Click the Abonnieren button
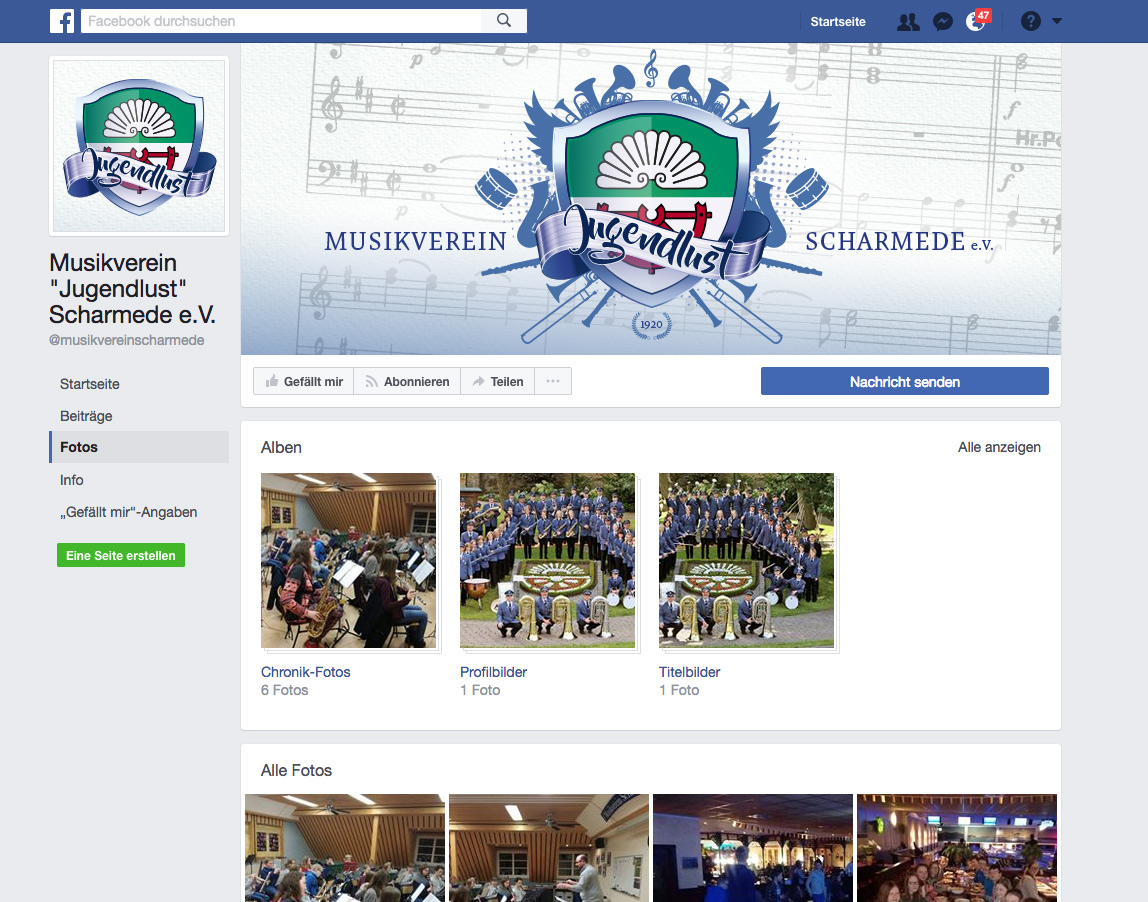Screen dimensions: 1148x902 point(407,381)
